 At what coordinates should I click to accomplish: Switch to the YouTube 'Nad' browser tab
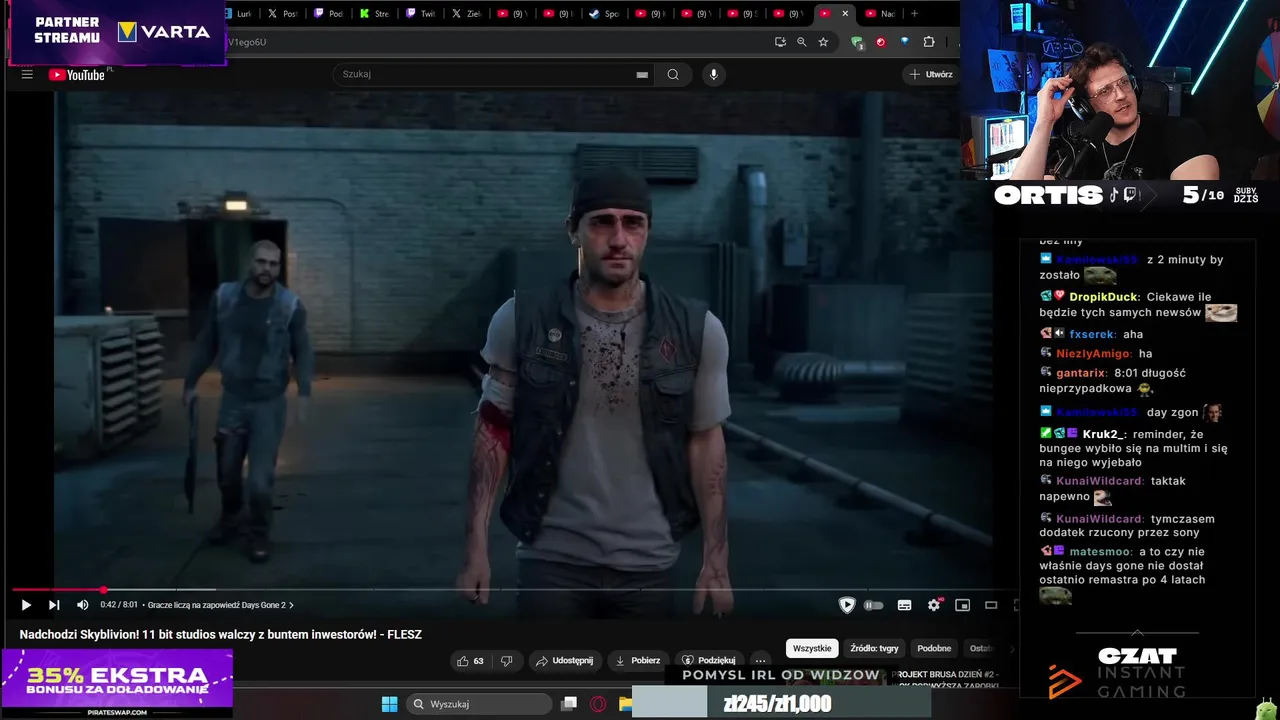881,14
